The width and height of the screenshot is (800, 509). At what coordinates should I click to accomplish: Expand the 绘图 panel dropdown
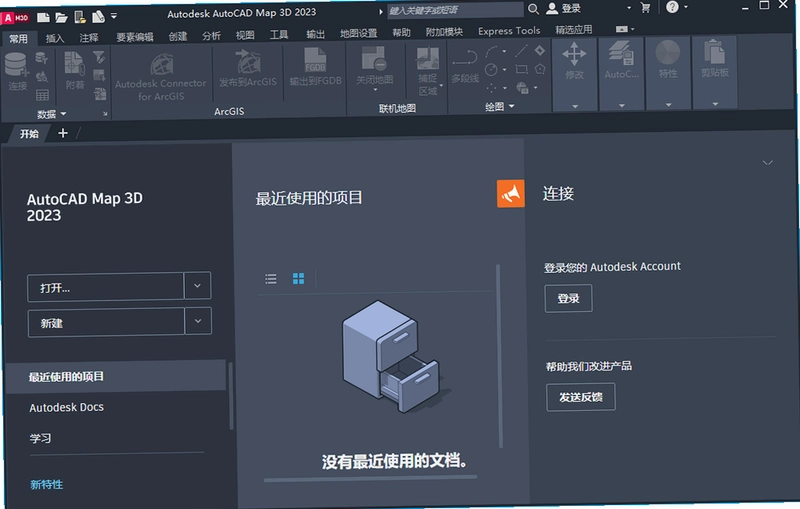point(512,106)
